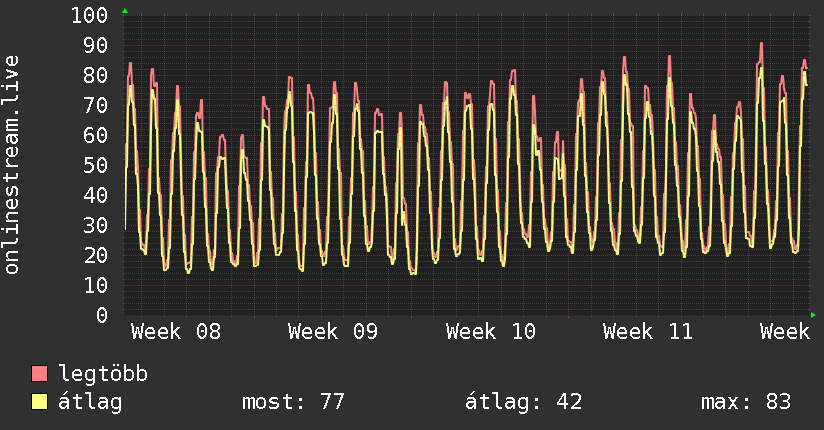This screenshot has width=824, height=430.
Task: Select the 'átlag: 42' statistic
Action: [x=523, y=402]
